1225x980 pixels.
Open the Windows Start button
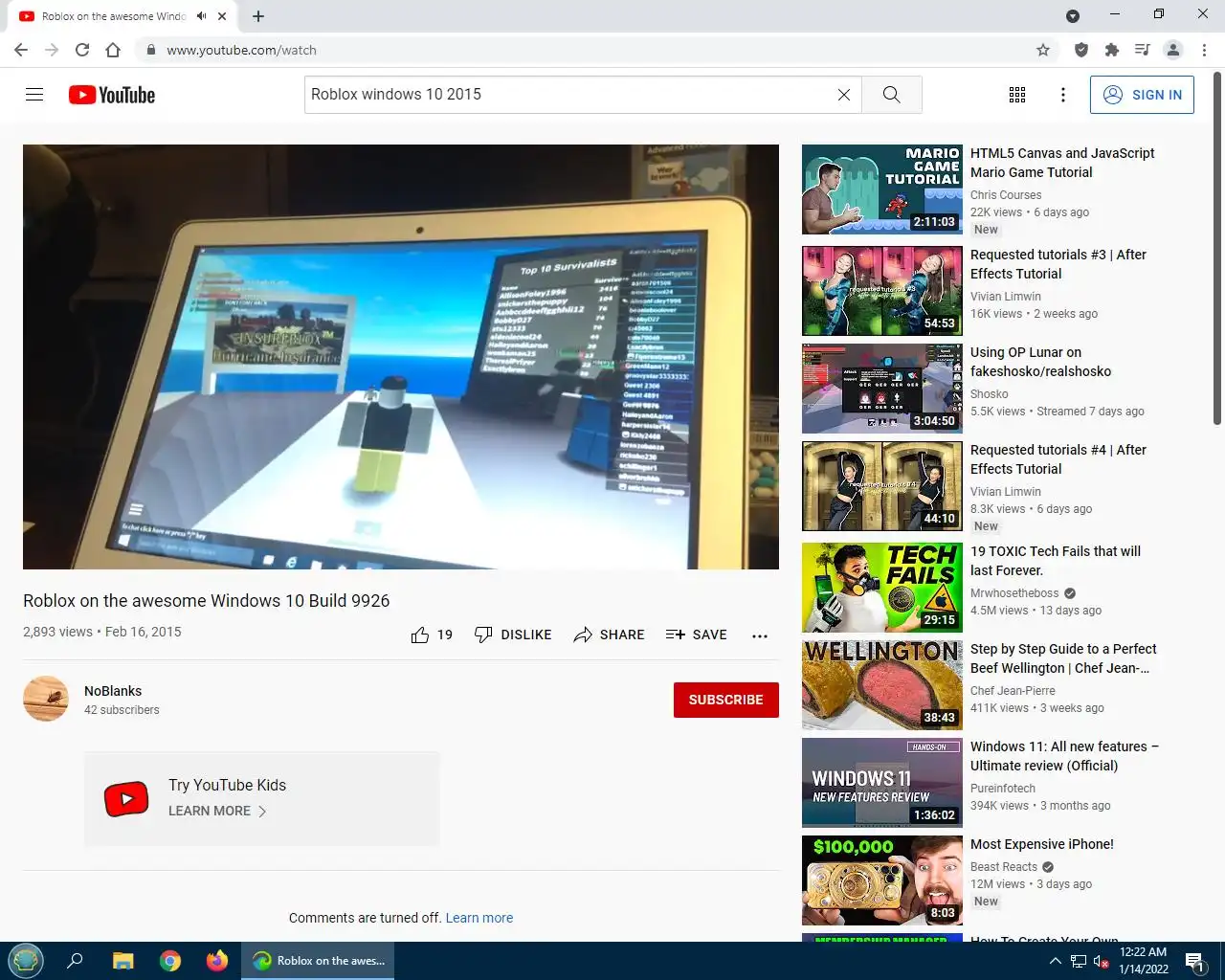(x=26, y=961)
